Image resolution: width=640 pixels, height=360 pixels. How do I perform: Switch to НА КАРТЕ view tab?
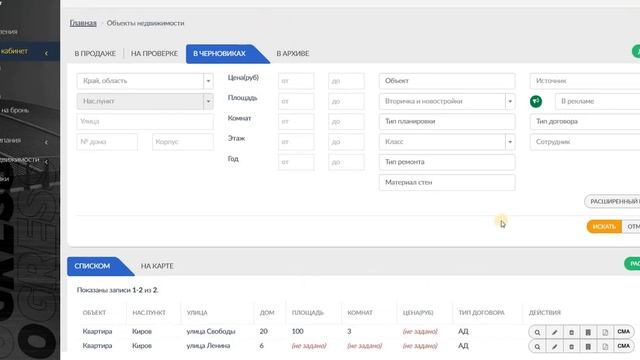click(157, 266)
